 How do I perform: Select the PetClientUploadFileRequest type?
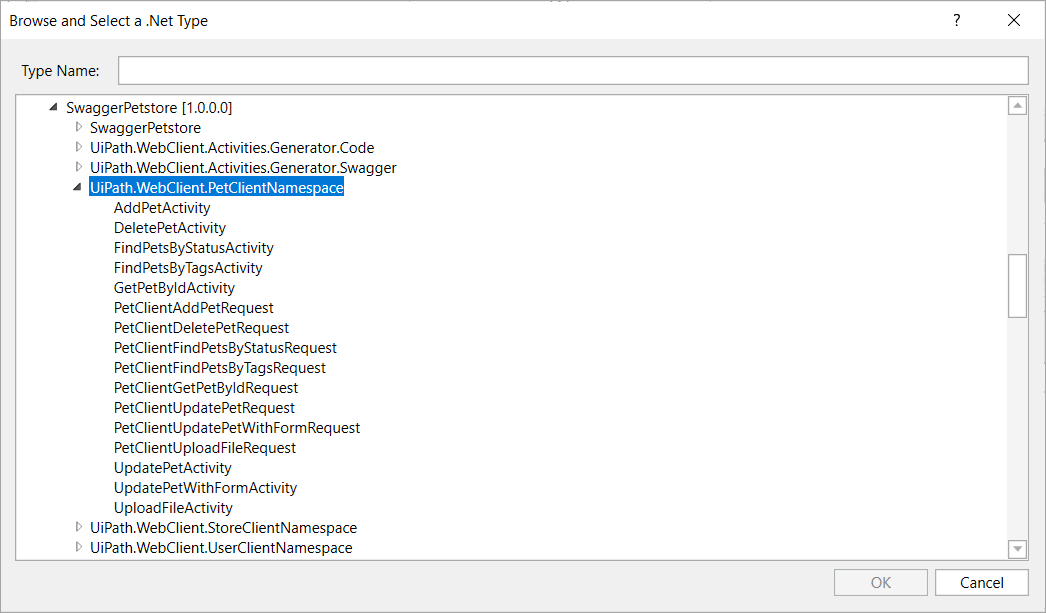[204, 447]
